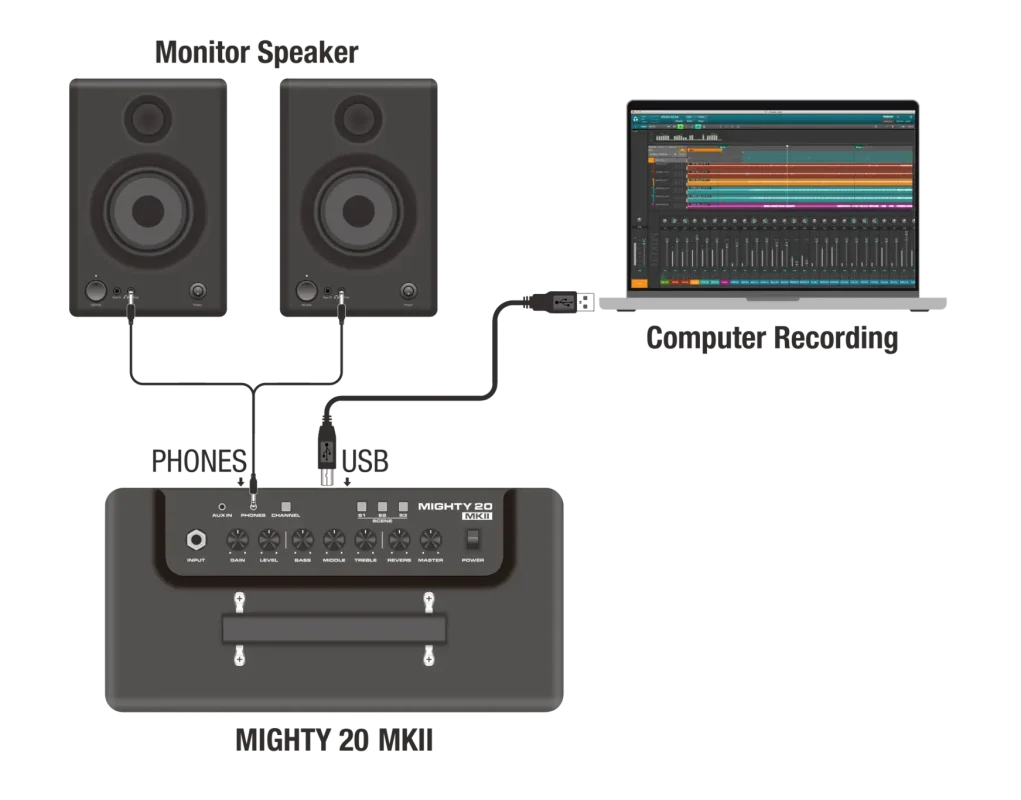Viewport: 1021px width, 800px height.
Task: Click the right speaker's Aux In jack
Action: click(x=328, y=292)
